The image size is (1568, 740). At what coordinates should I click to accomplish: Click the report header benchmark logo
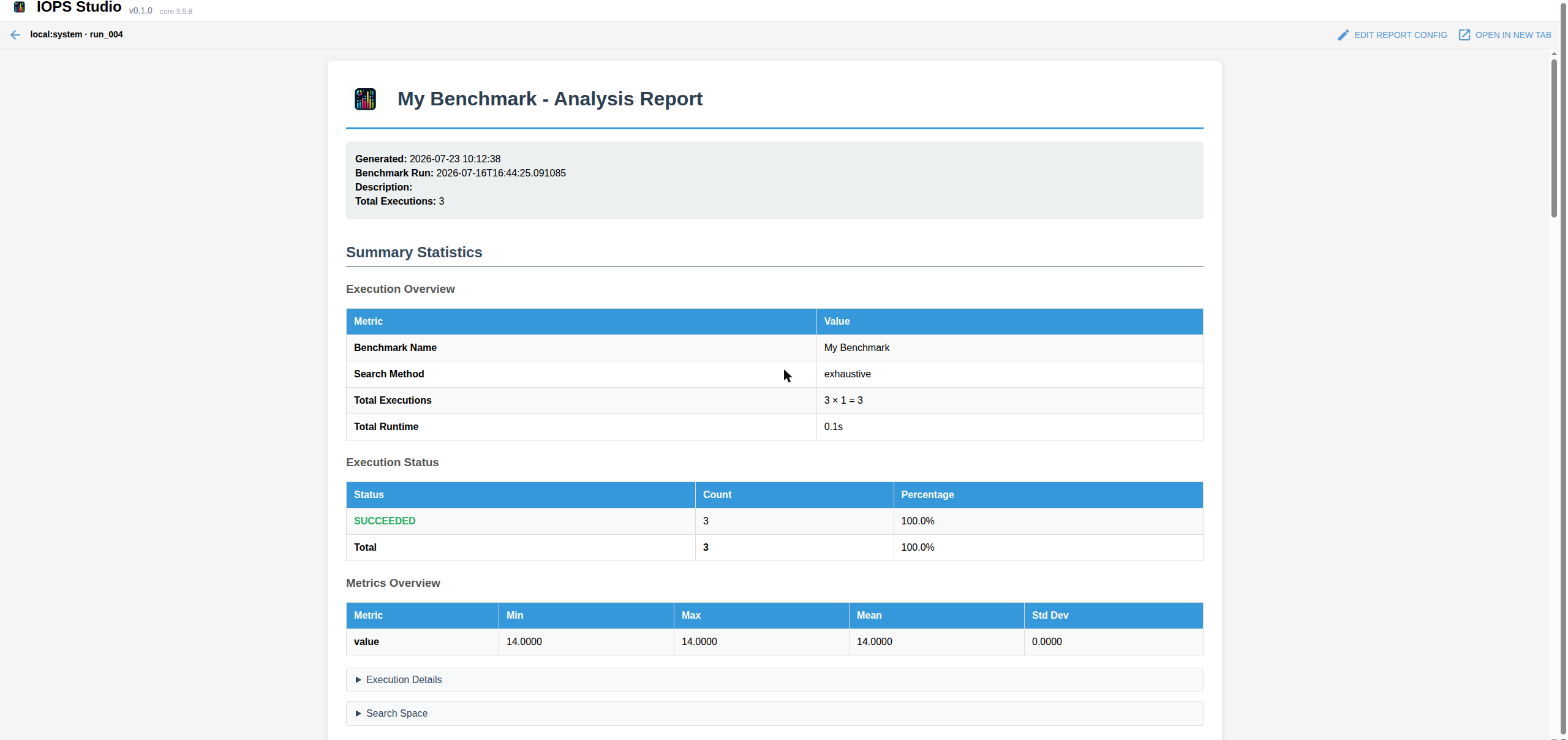click(365, 99)
